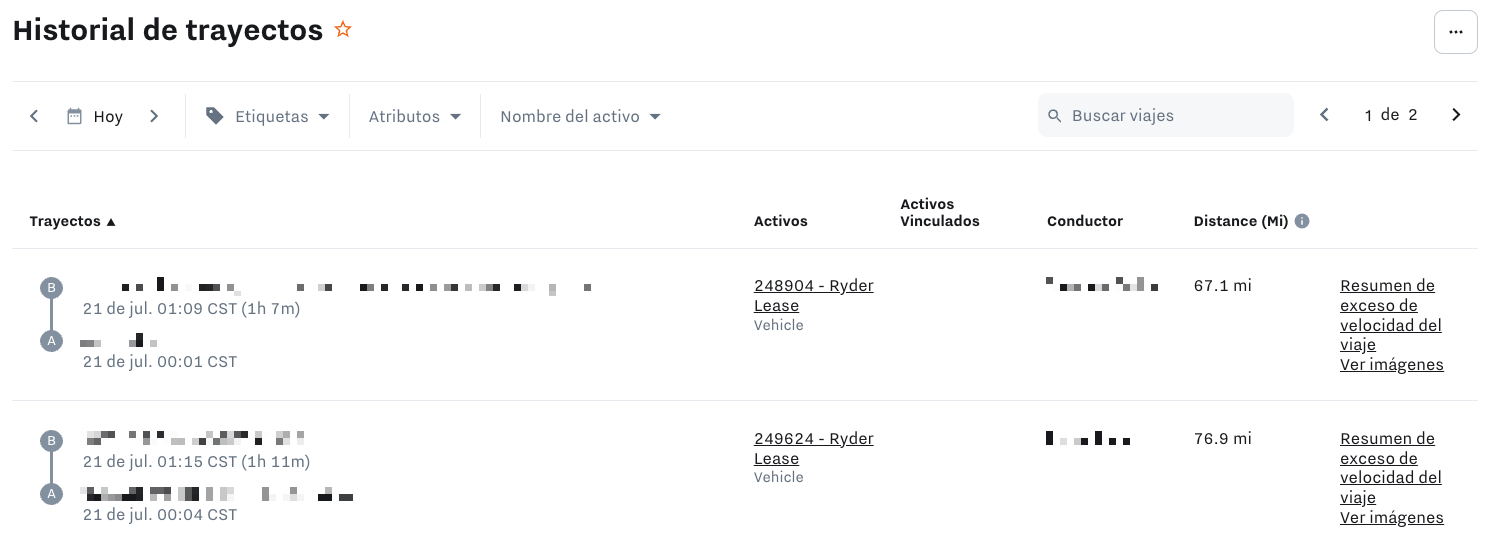Open asset 249624 - Ryder Lease

click(813, 448)
